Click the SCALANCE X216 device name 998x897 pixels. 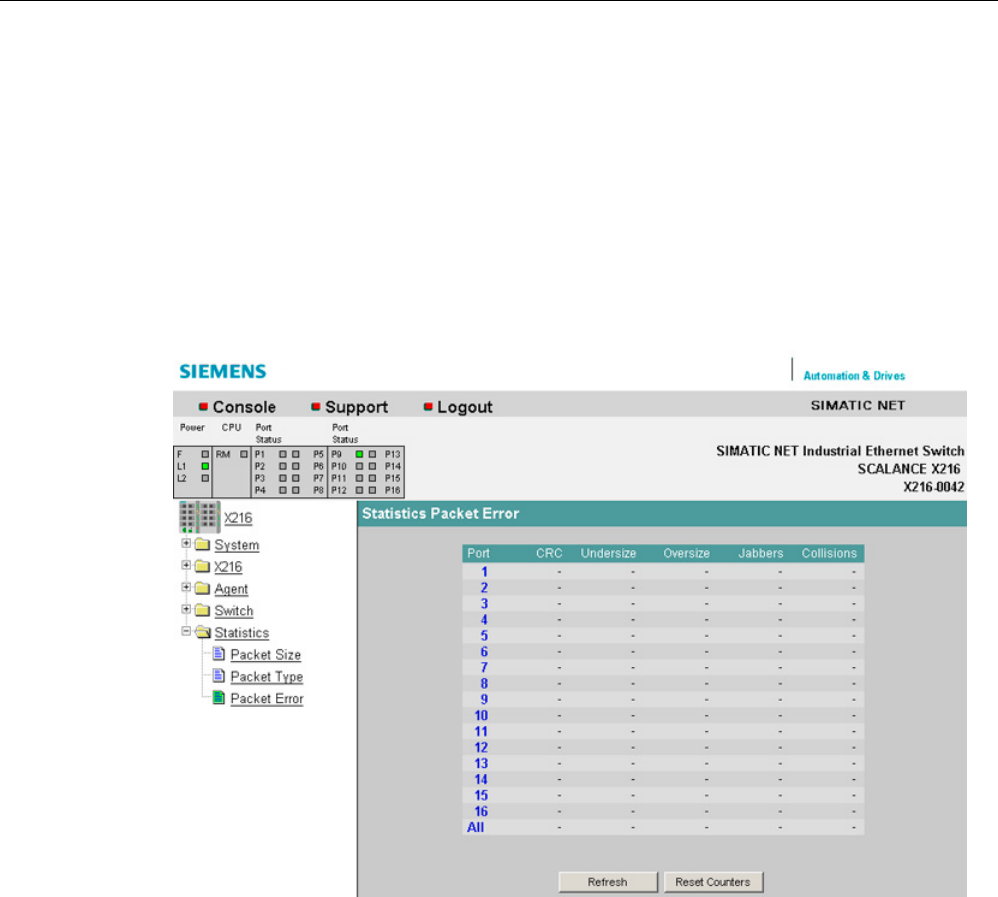click(x=909, y=469)
